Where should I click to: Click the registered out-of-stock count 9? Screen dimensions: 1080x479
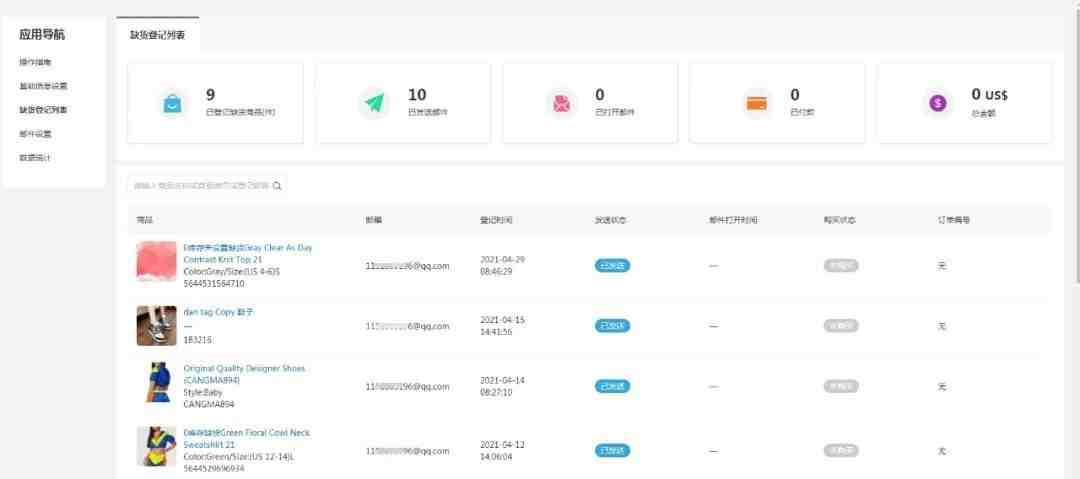click(211, 95)
